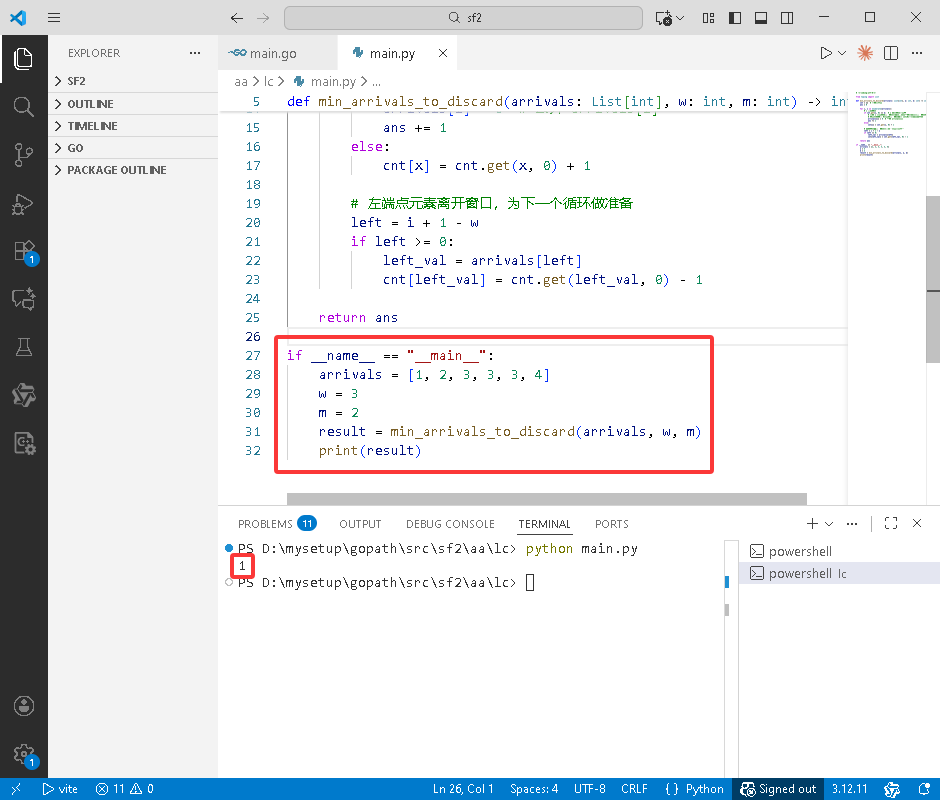Open the Testing flask icon
Image resolution: width=940 pixels, height=800 pixels.
point(23,347)
